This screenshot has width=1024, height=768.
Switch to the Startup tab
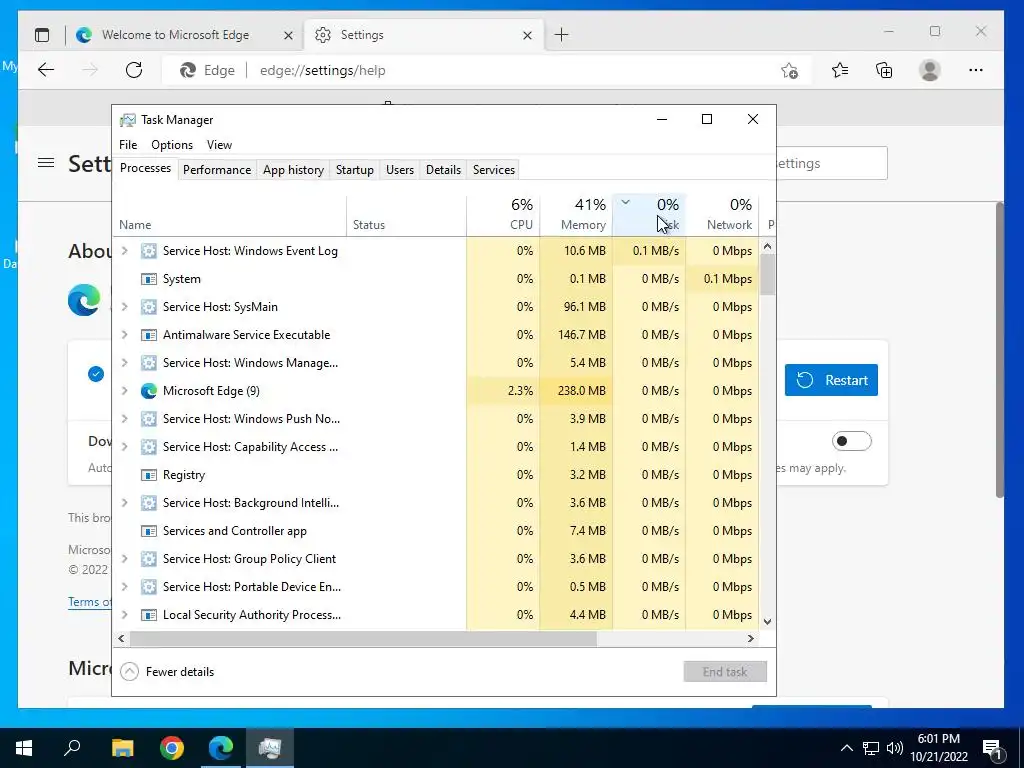click(x=355, y=170)
